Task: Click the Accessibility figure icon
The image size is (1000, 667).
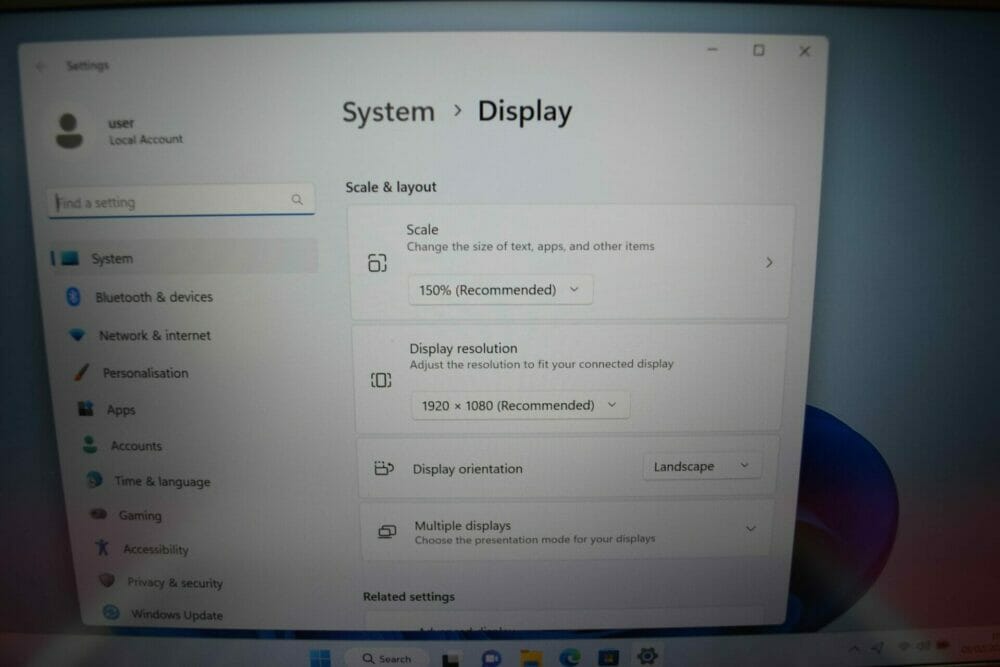Action: point(102,547)
